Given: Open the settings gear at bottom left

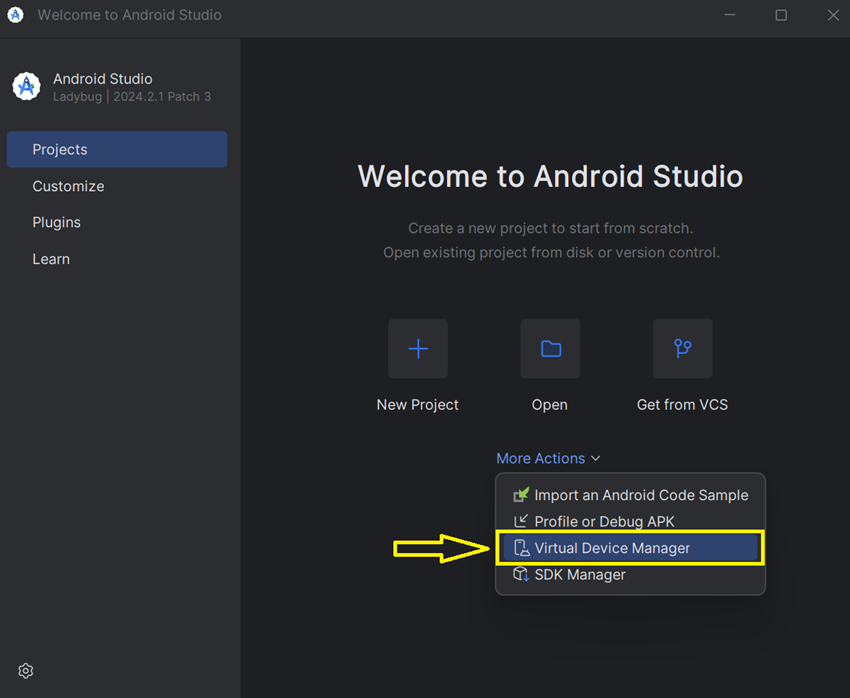Looking at the screenshot, I should (x=25, y=670).
